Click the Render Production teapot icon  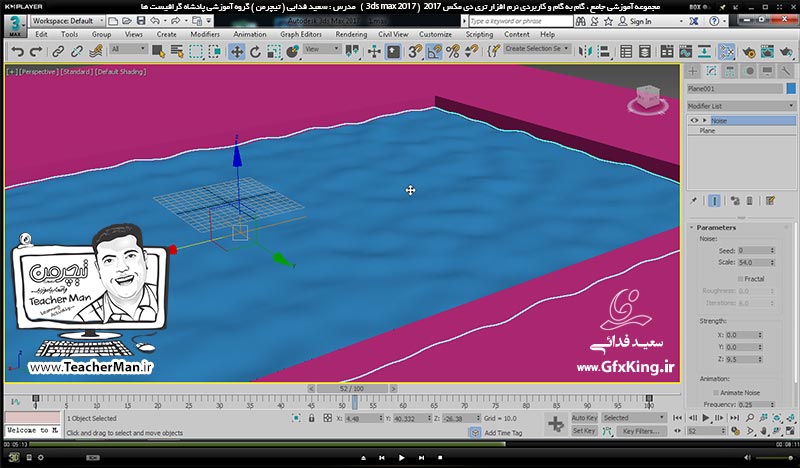pos(786,51)
